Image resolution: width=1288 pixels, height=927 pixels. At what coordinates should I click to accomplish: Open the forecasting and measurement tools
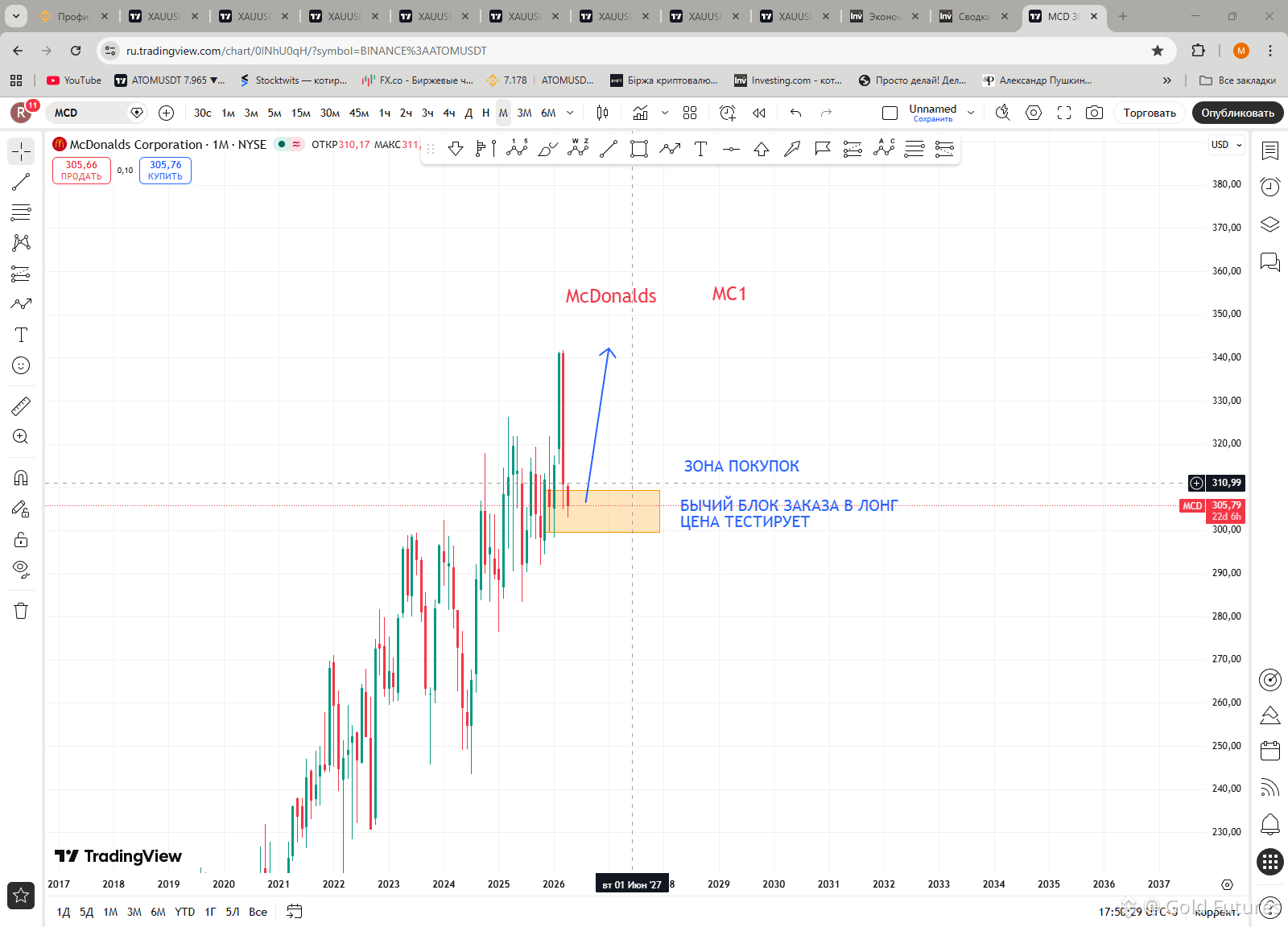(x=21, y=274)
